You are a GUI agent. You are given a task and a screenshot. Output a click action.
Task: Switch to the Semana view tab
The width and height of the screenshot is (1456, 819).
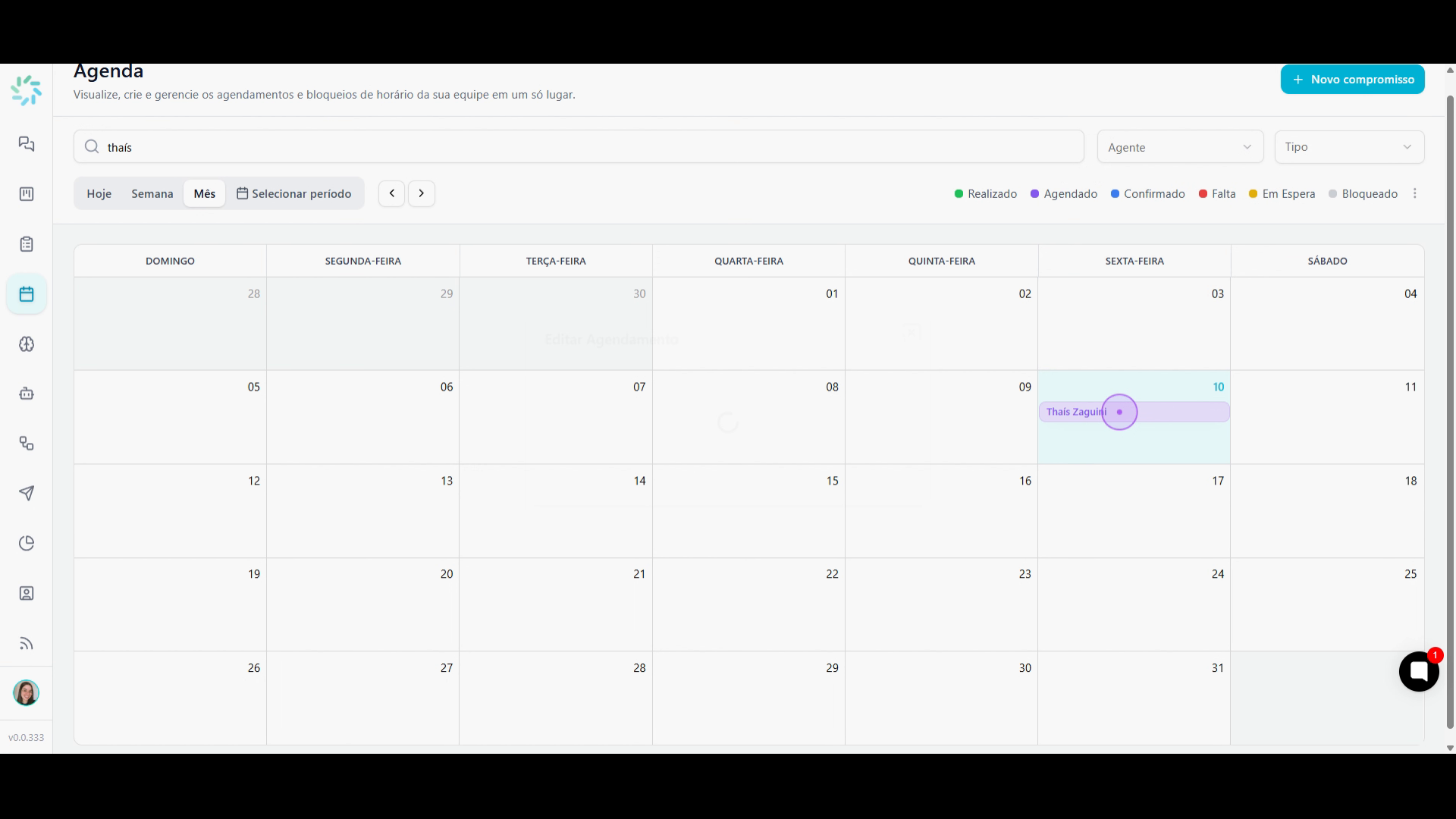click(152, 194)
